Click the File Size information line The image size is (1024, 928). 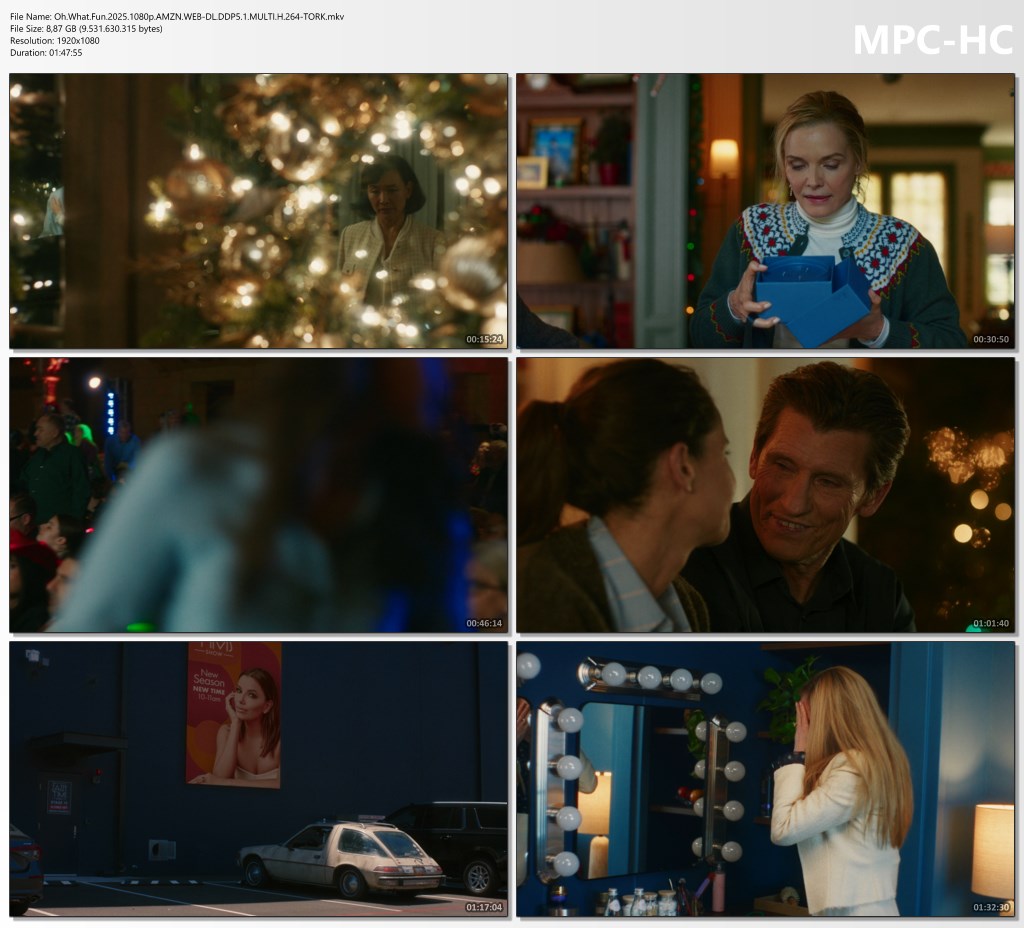pyautogui.click(x=86, y=28)
